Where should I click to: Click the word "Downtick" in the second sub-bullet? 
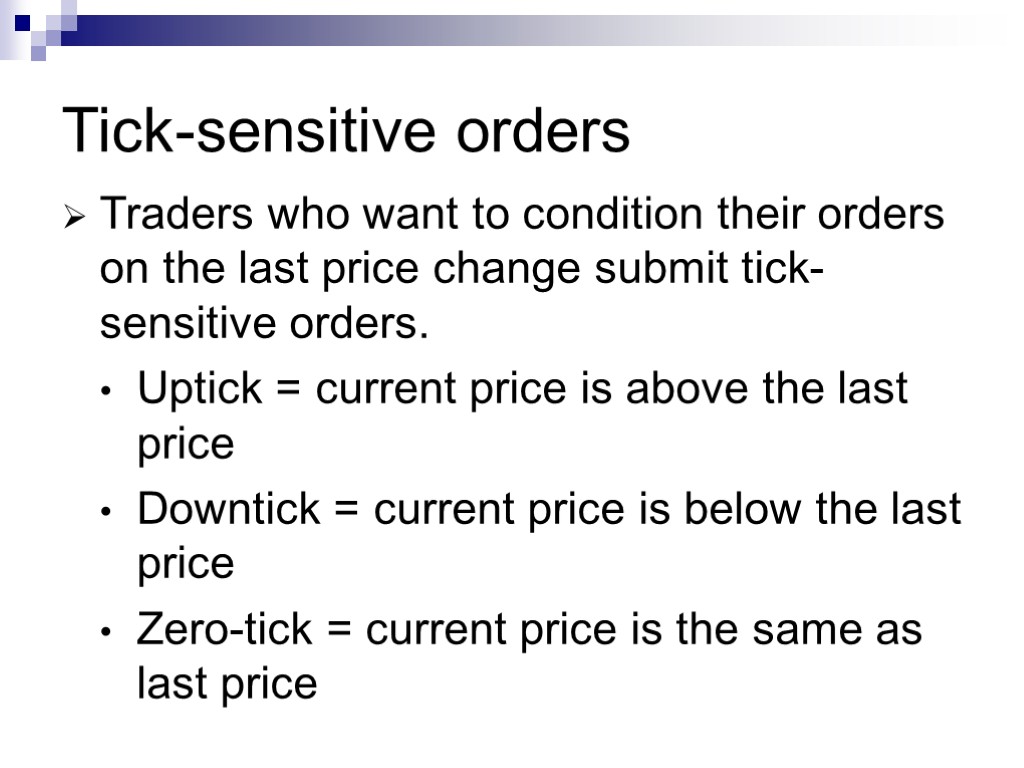(229, 509)
